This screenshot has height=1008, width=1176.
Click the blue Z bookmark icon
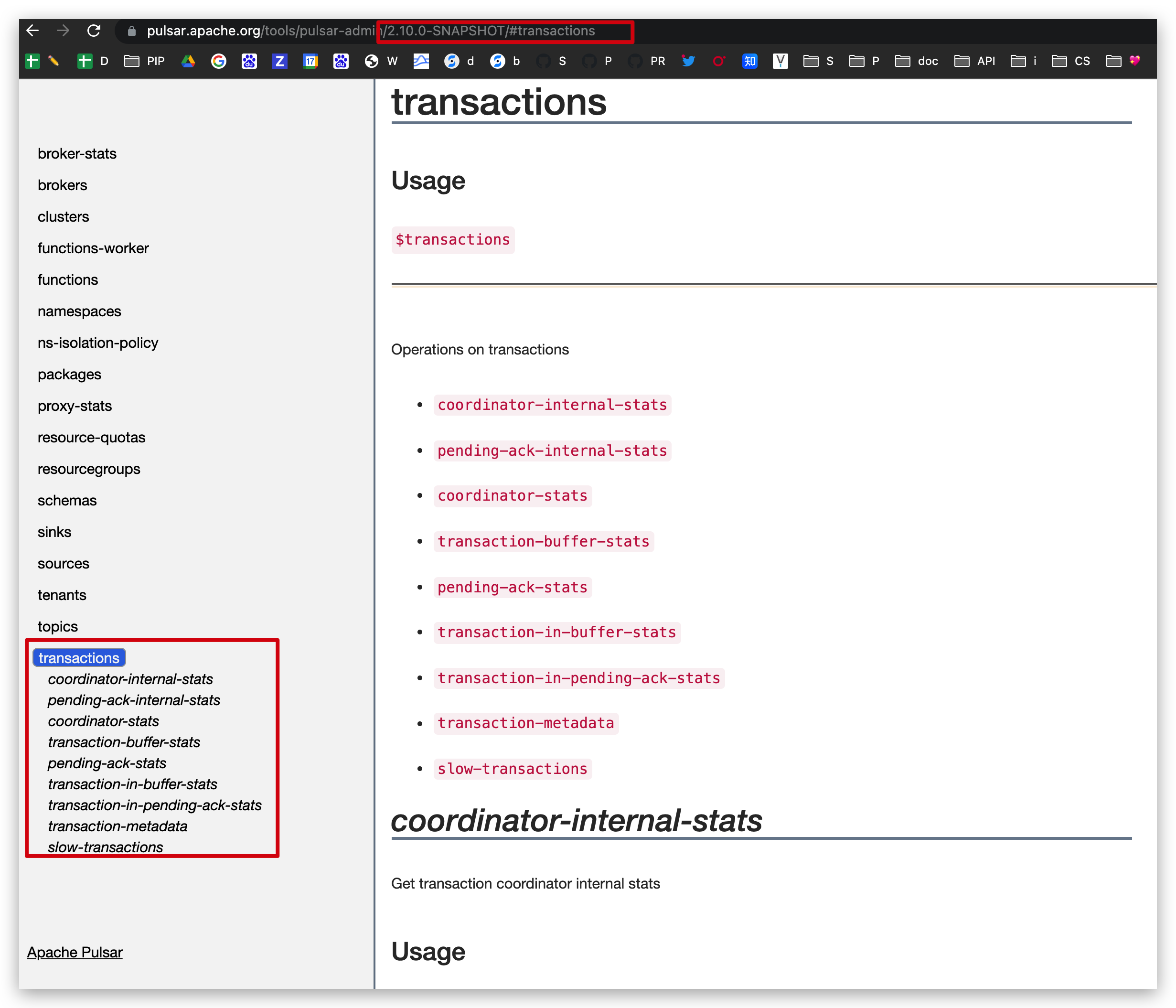click(x=279, y=61)
